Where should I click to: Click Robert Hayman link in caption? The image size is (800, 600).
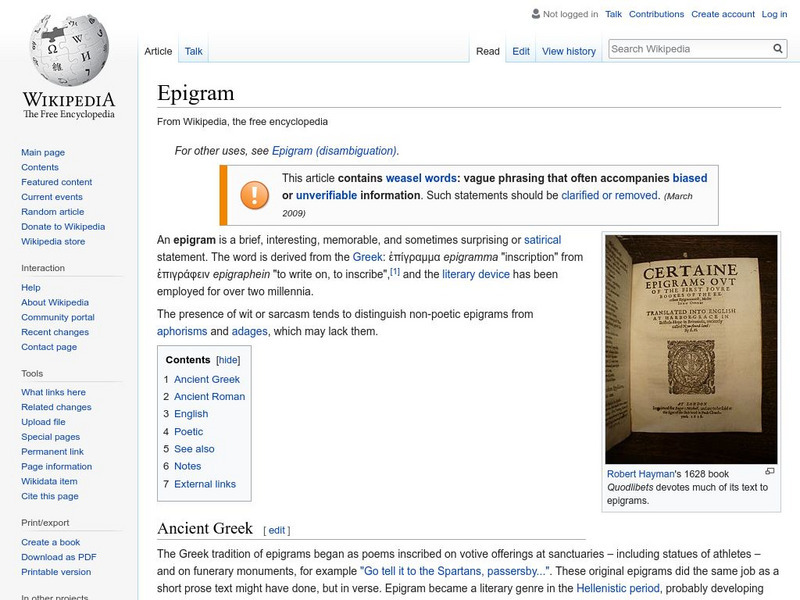(640, 474)
